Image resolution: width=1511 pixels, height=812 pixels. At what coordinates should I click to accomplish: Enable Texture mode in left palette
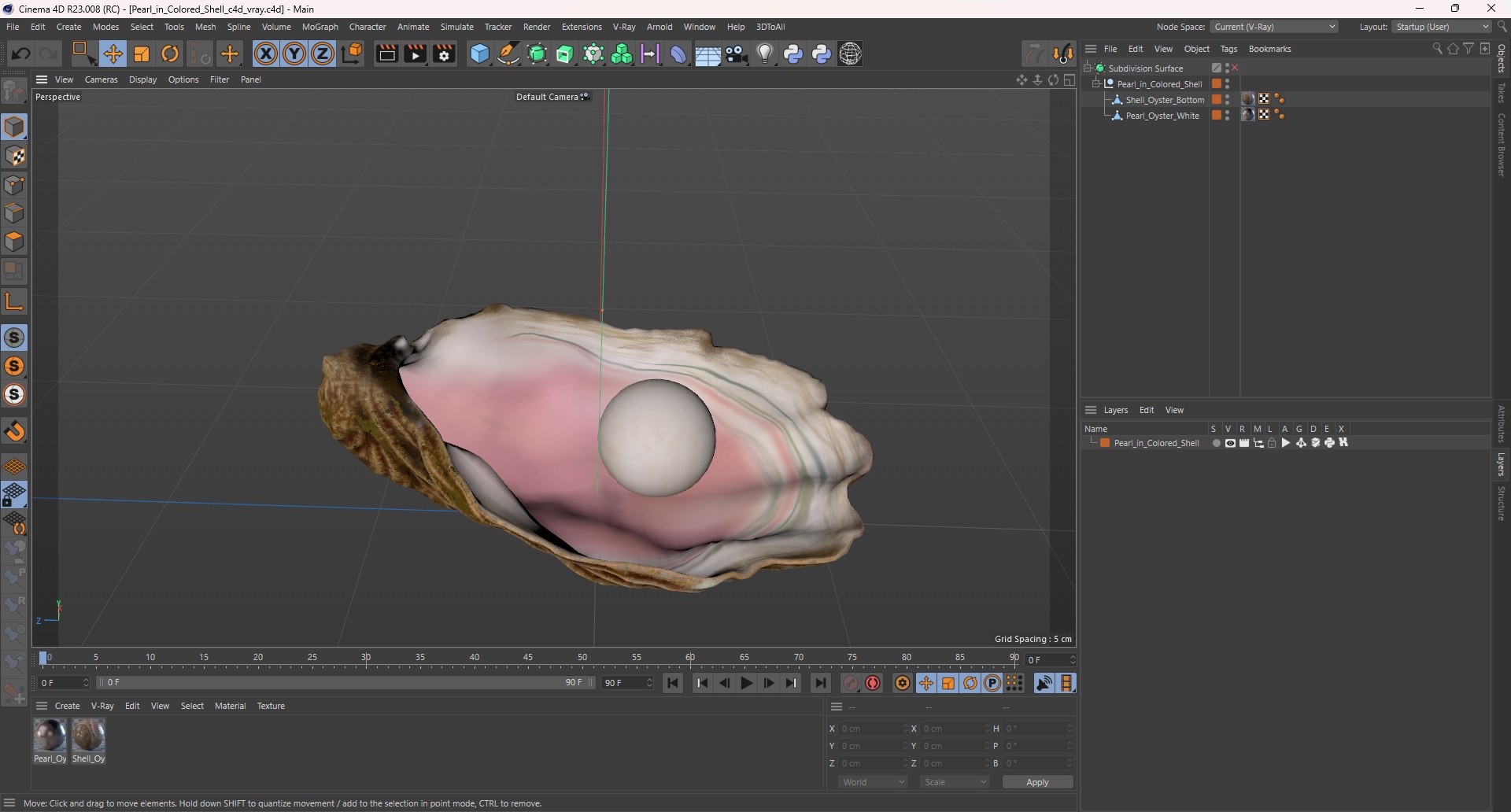pos(15,156)
